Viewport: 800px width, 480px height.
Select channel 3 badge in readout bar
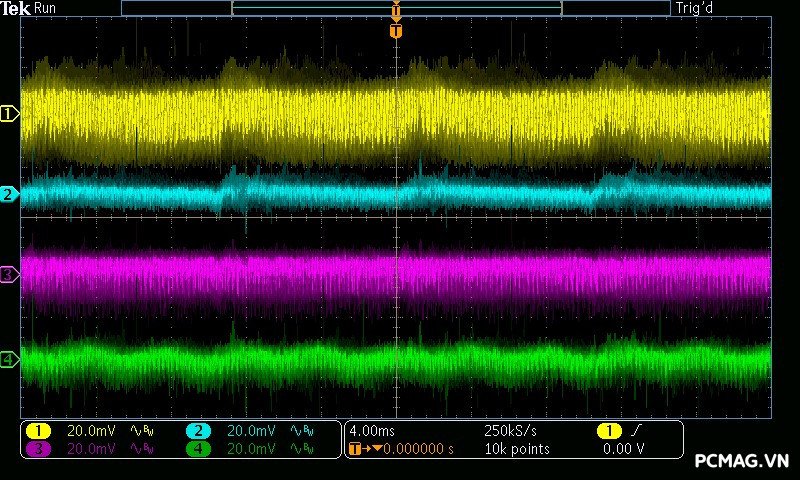point(38,449)
